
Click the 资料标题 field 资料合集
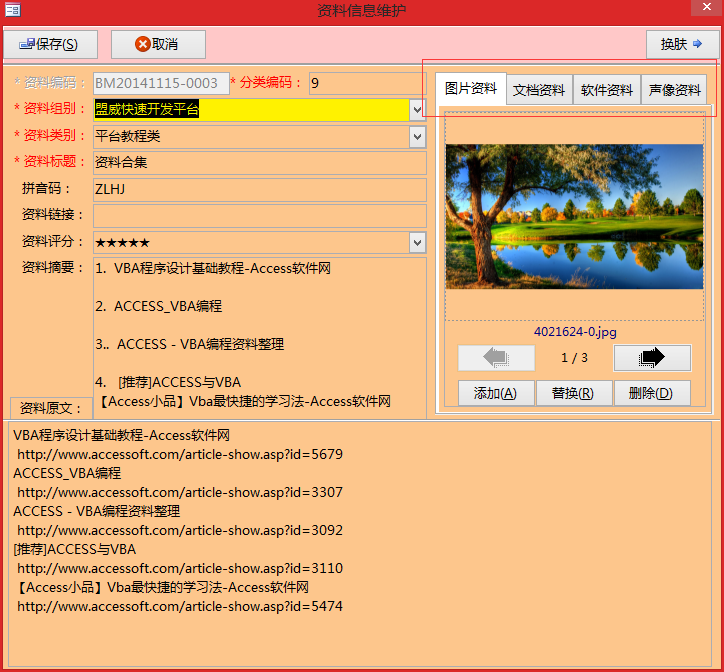(x=259, y=163)
